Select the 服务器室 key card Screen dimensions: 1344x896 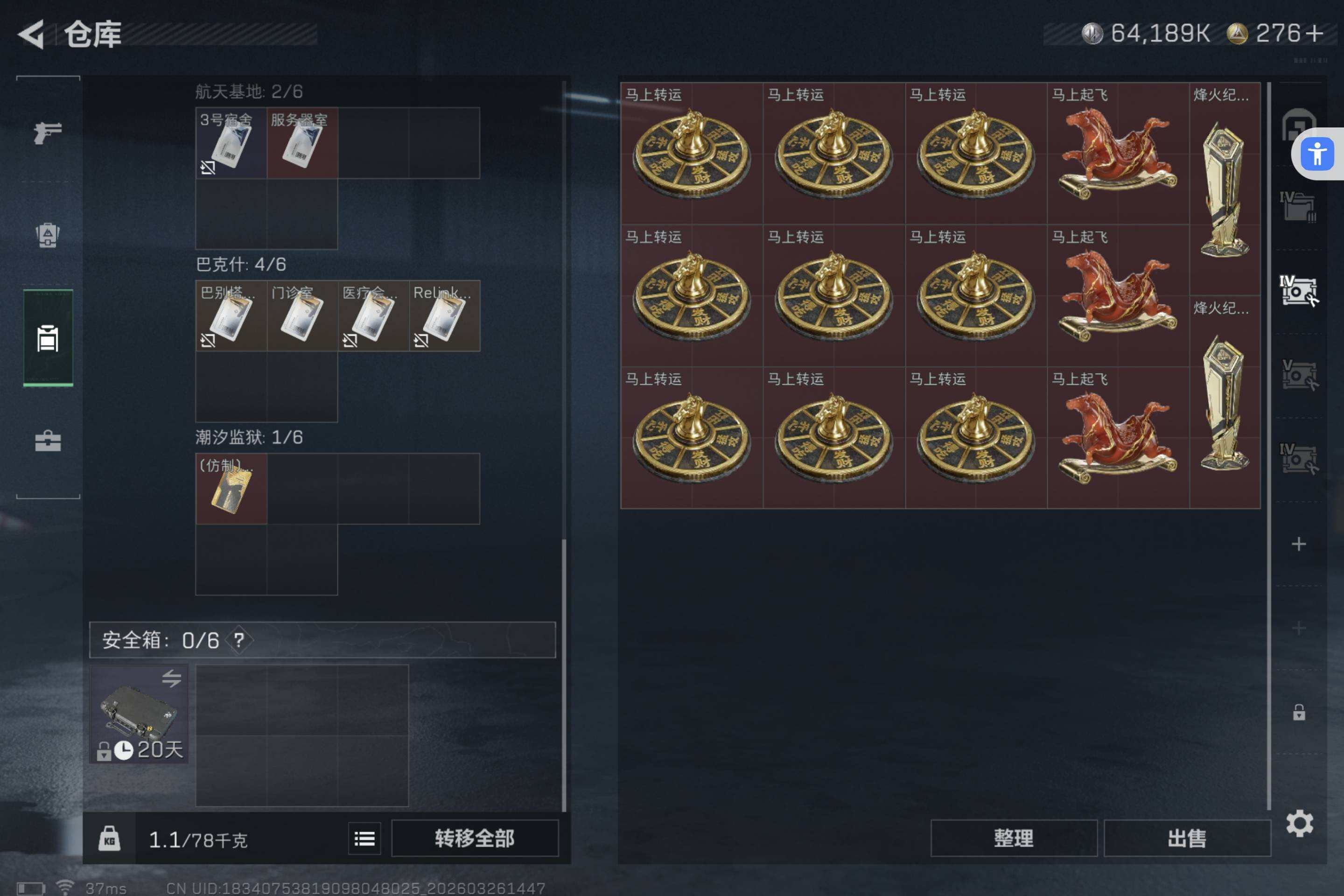(x=302, y=143)
